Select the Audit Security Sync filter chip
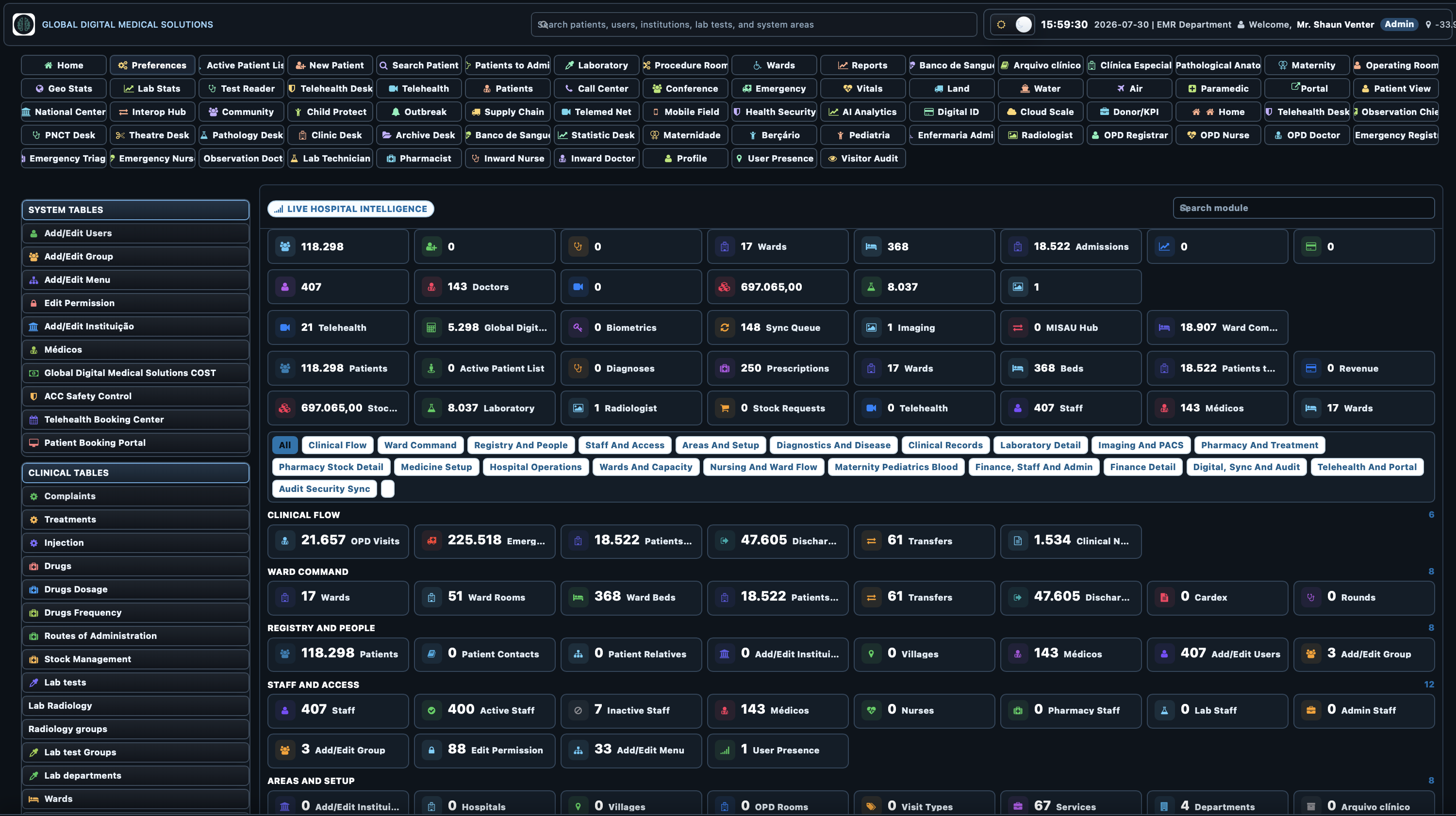Image resolution: width=1456 pixels, height=816 pixels. pyautogui.click(x=324, y=488)
